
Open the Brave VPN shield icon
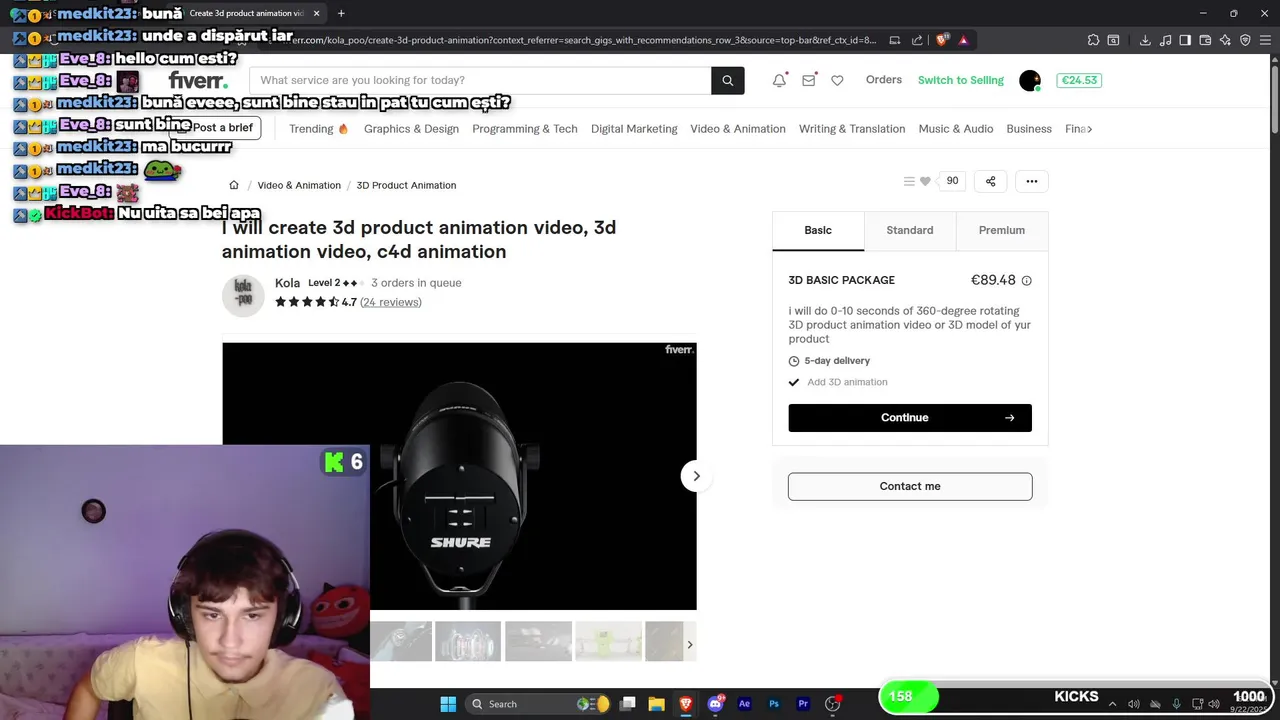click(x=1245, y=40)
